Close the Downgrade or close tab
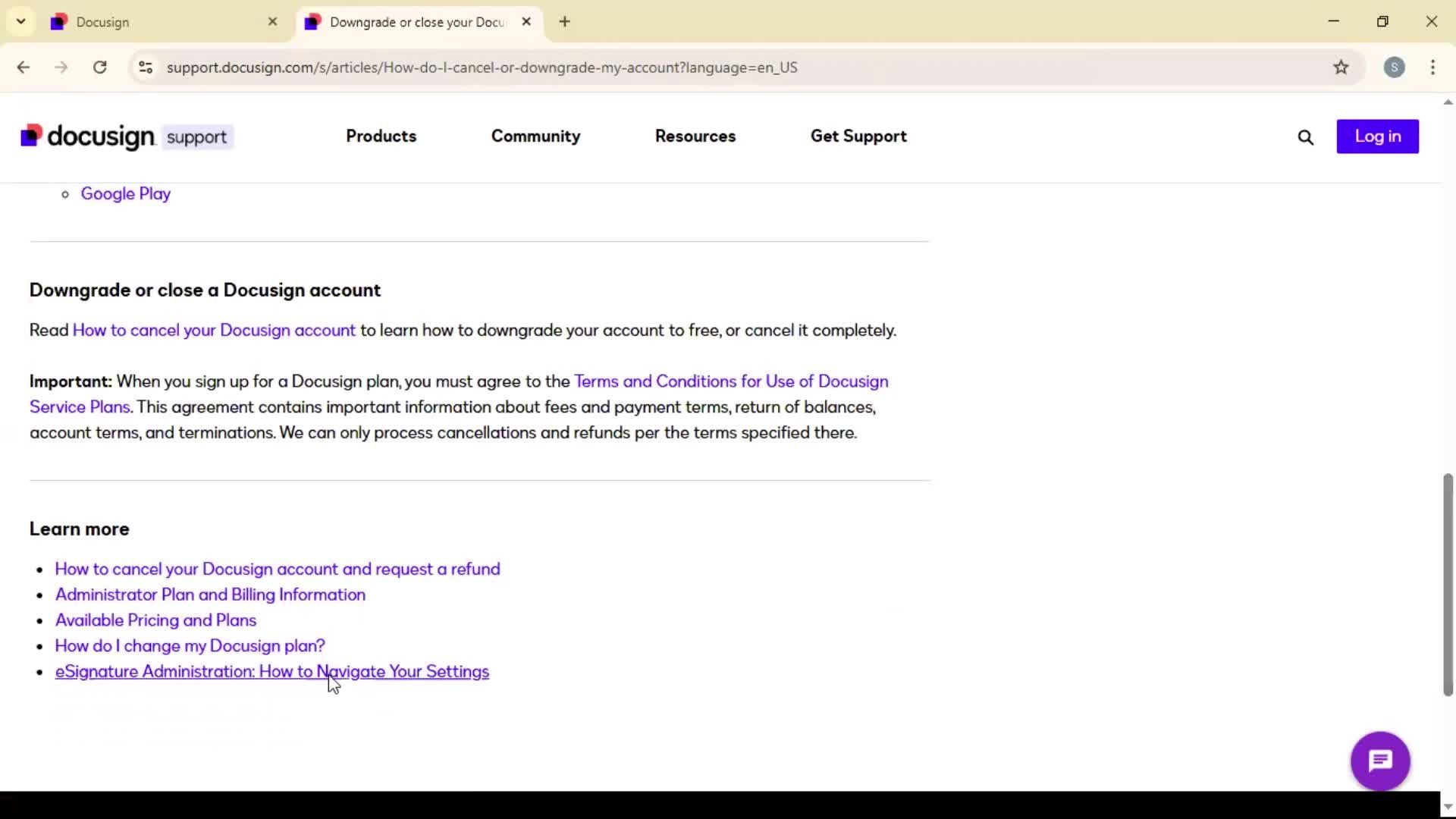 click(x=526, y=22)
